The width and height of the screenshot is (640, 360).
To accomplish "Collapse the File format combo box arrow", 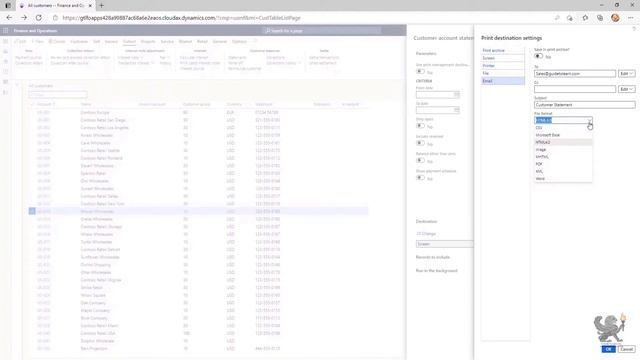I will click(x=589, y=120).
